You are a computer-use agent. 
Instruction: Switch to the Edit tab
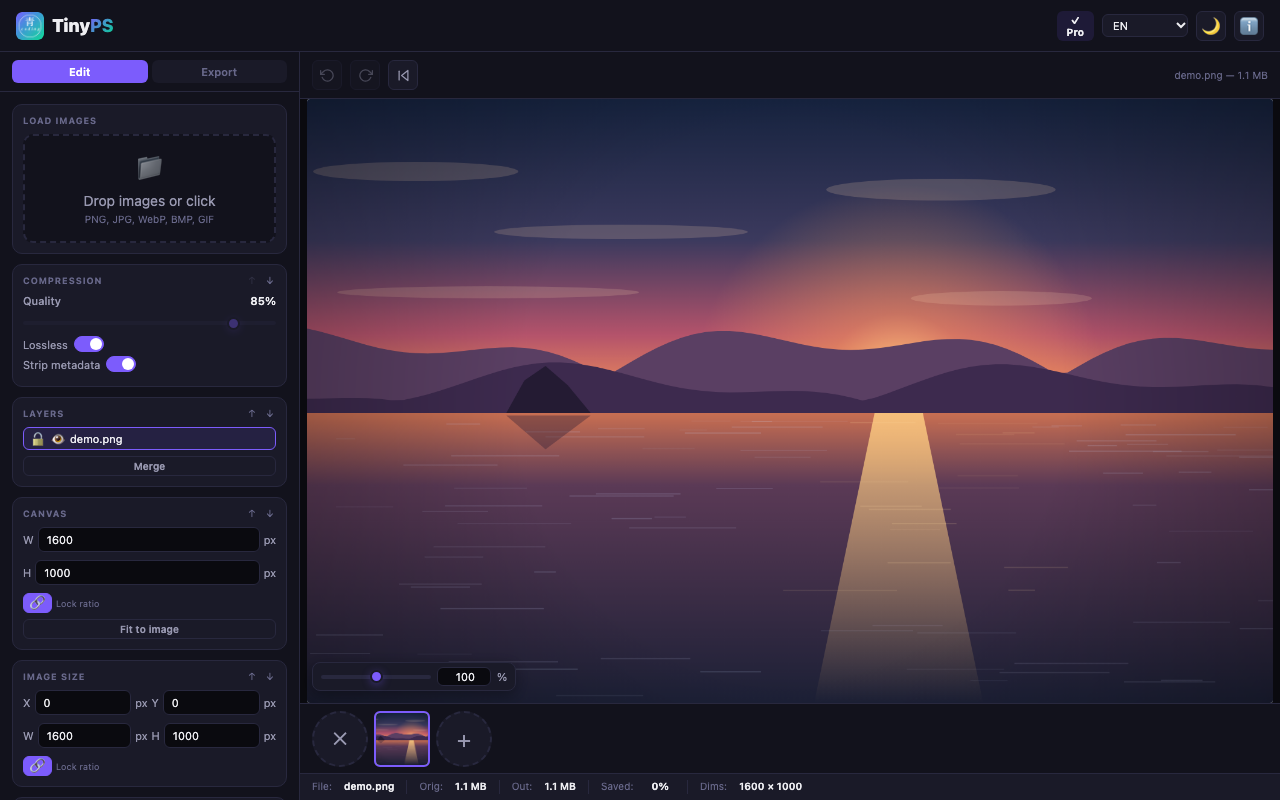[80, 72]
